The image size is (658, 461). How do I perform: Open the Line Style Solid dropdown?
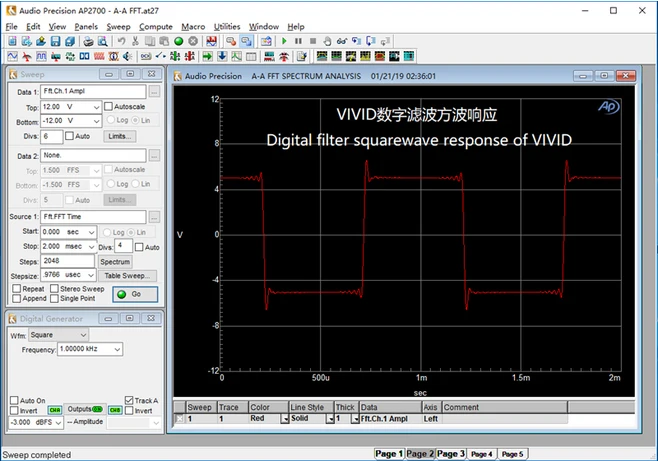[330, 419]
